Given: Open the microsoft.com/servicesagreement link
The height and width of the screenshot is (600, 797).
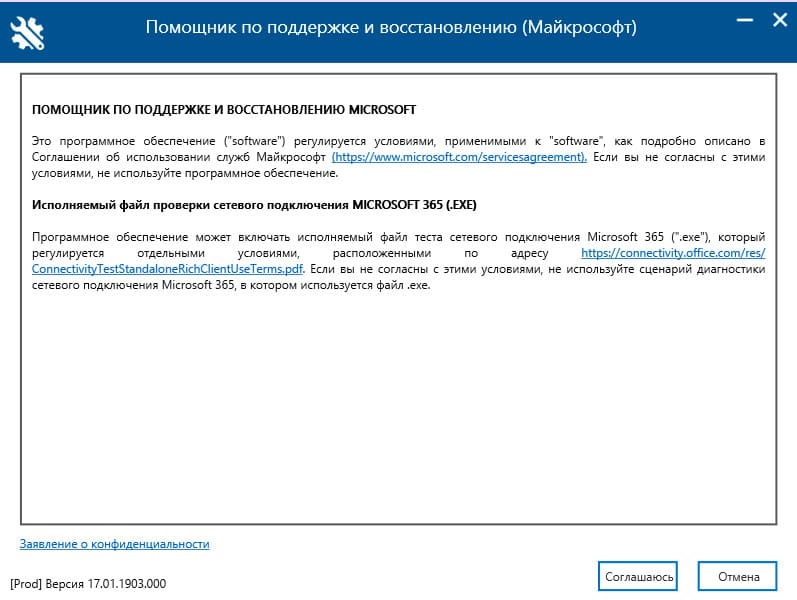Looking at the screenshot, I should pos(459,157).
